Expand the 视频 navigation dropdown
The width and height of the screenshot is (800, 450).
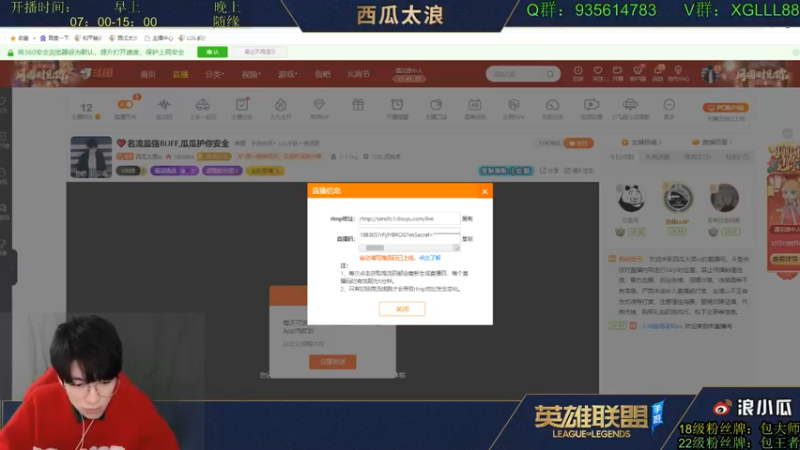point(251,74)
